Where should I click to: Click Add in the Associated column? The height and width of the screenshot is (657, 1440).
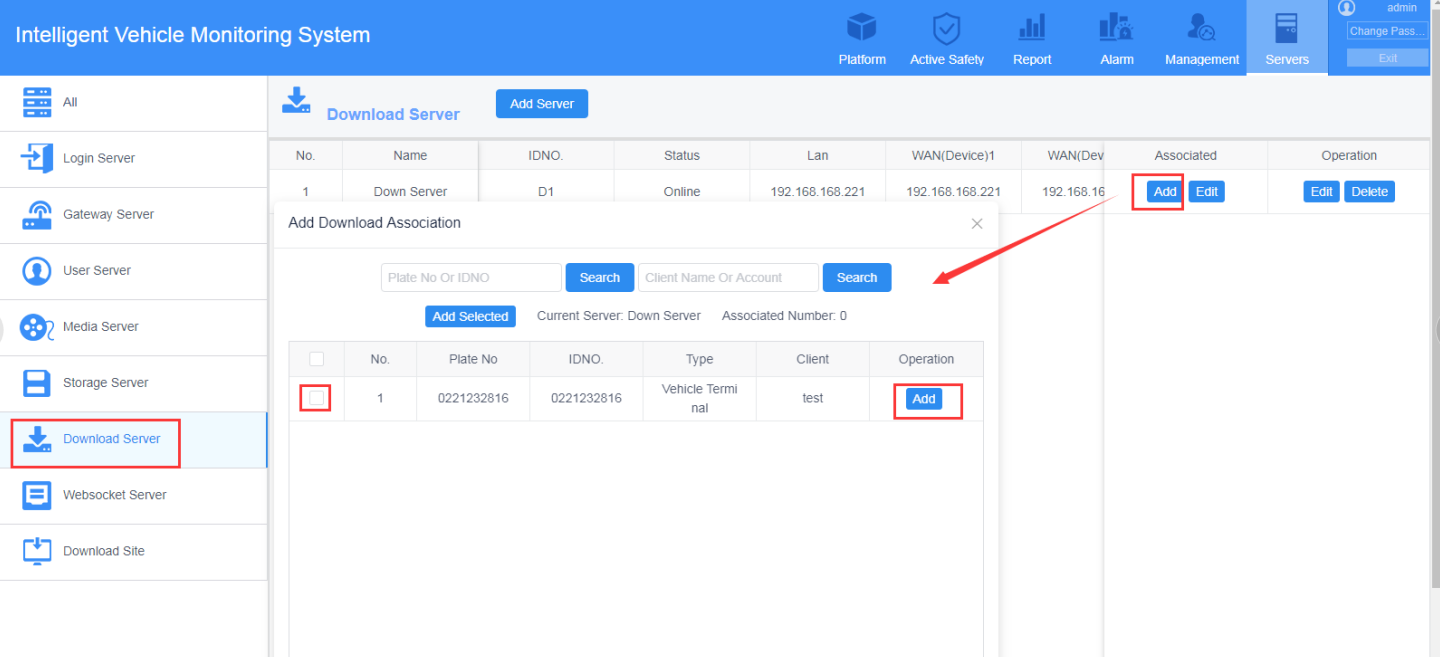(x=1164, y=191)
